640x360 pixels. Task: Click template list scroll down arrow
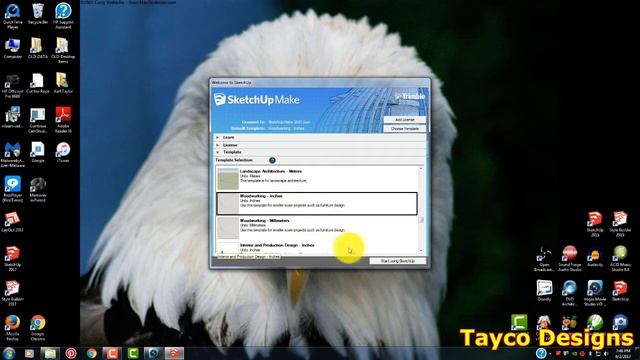(x=421, y=251)
